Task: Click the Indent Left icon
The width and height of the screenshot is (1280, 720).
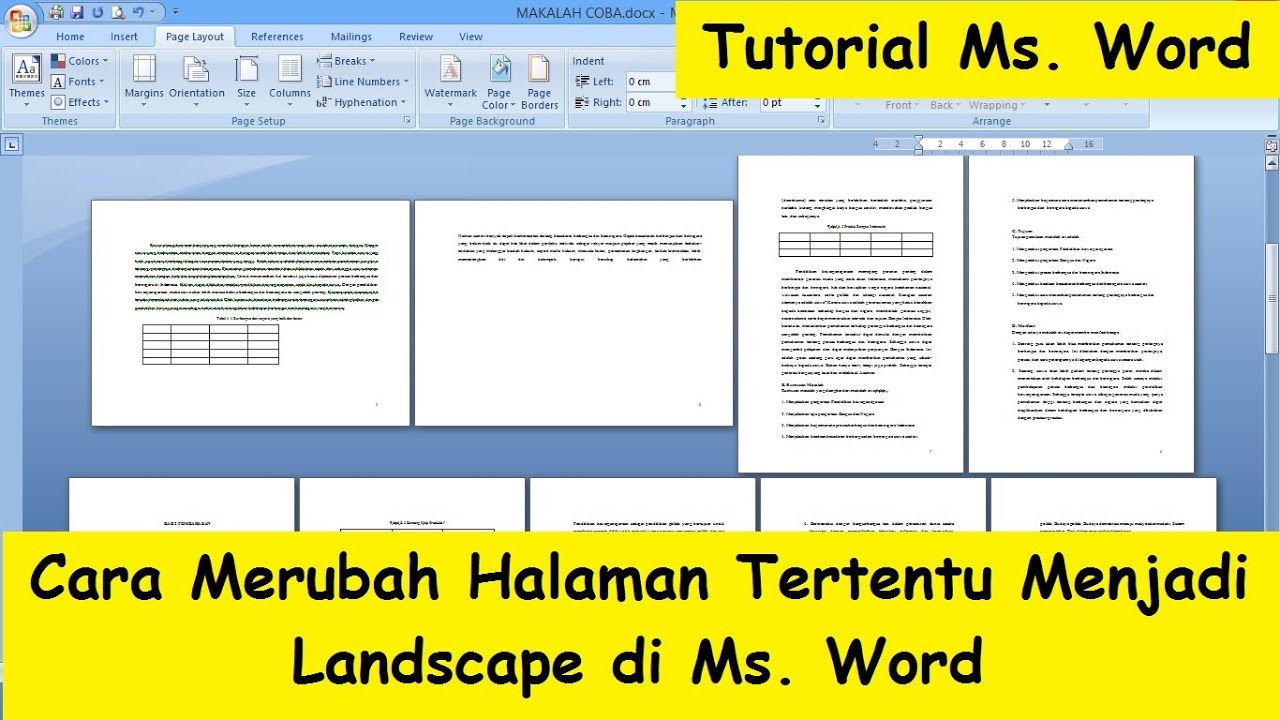Action: (x=581, y=82)
